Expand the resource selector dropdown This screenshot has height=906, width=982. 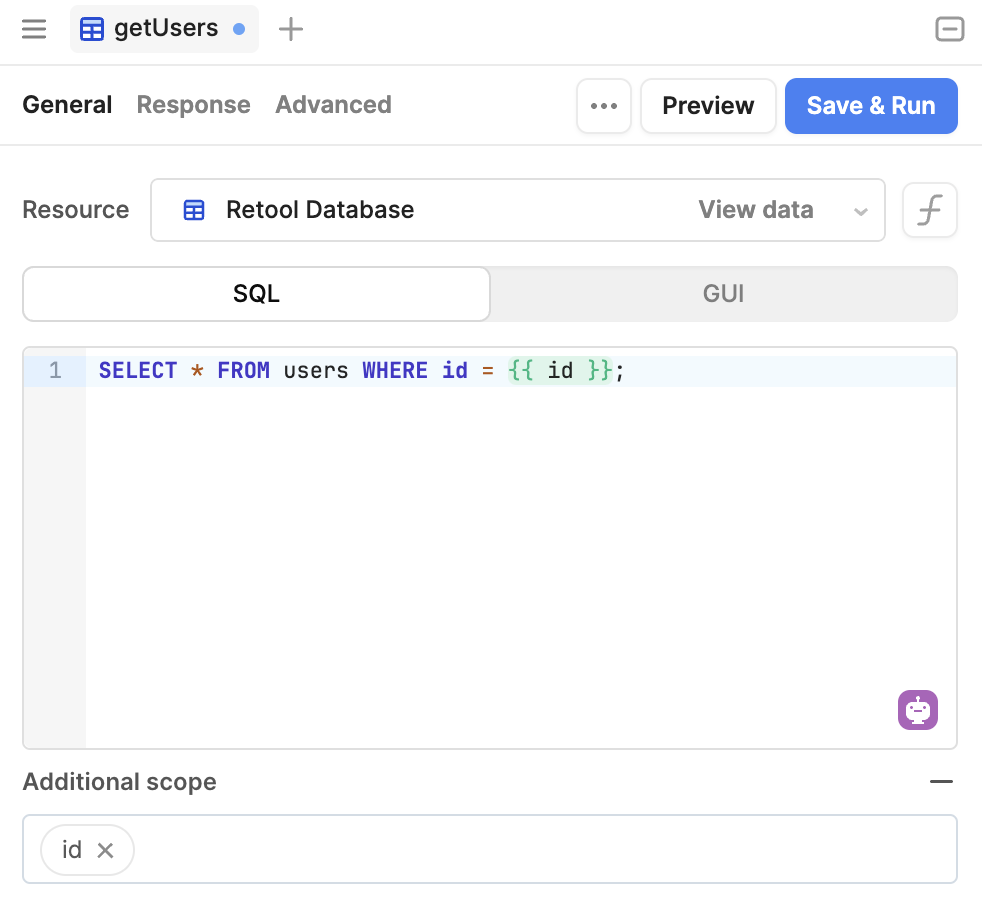(860, 210)
